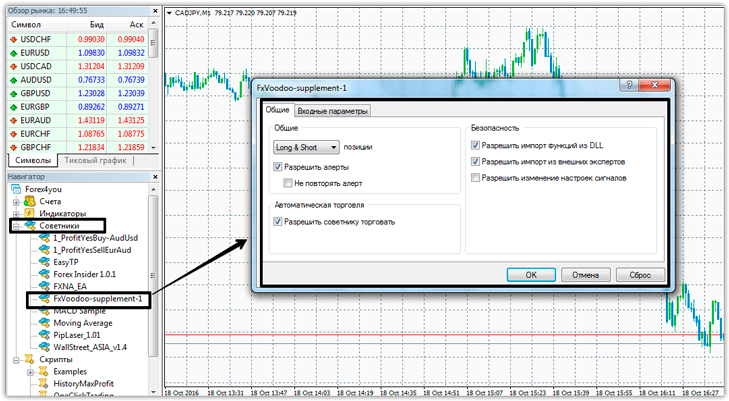Screen dimensions: 729x401
Task: Toggle 'Разрешить импорт функций из DLL' checkbox
Action: 475,144
